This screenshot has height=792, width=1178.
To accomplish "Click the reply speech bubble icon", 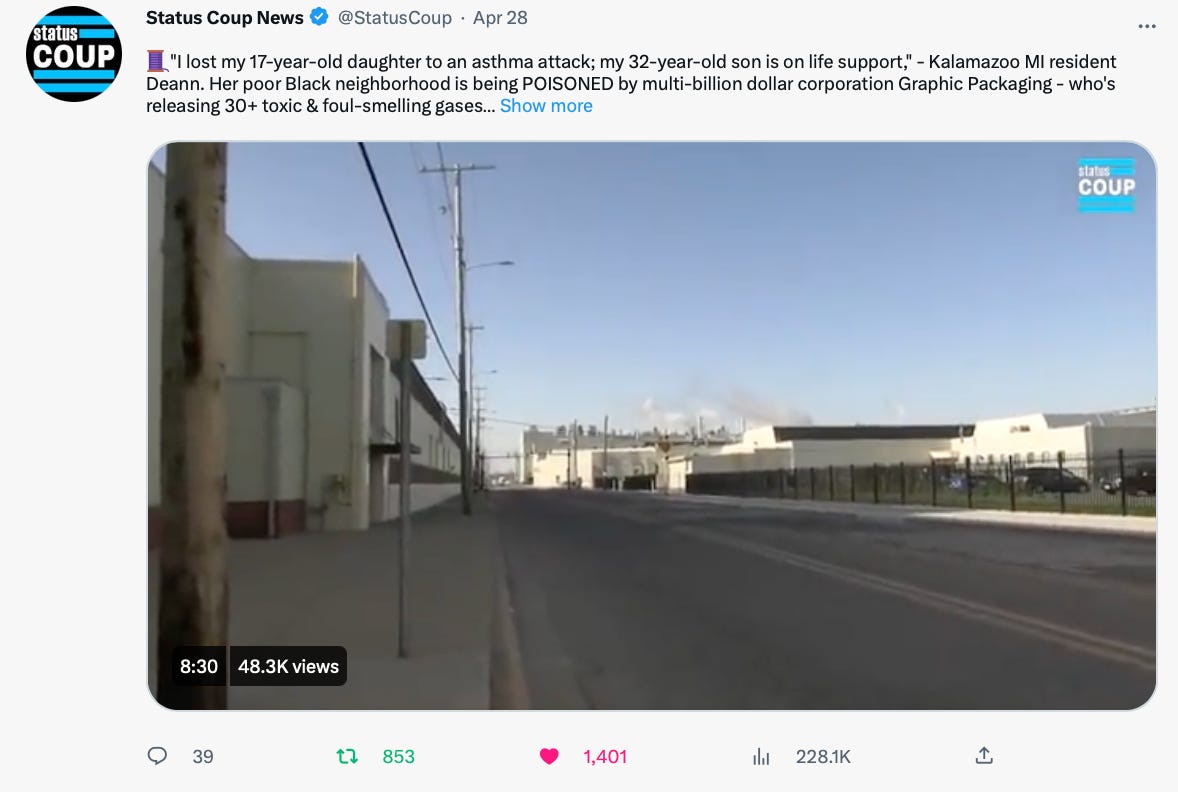I will [x=157, y=755].
